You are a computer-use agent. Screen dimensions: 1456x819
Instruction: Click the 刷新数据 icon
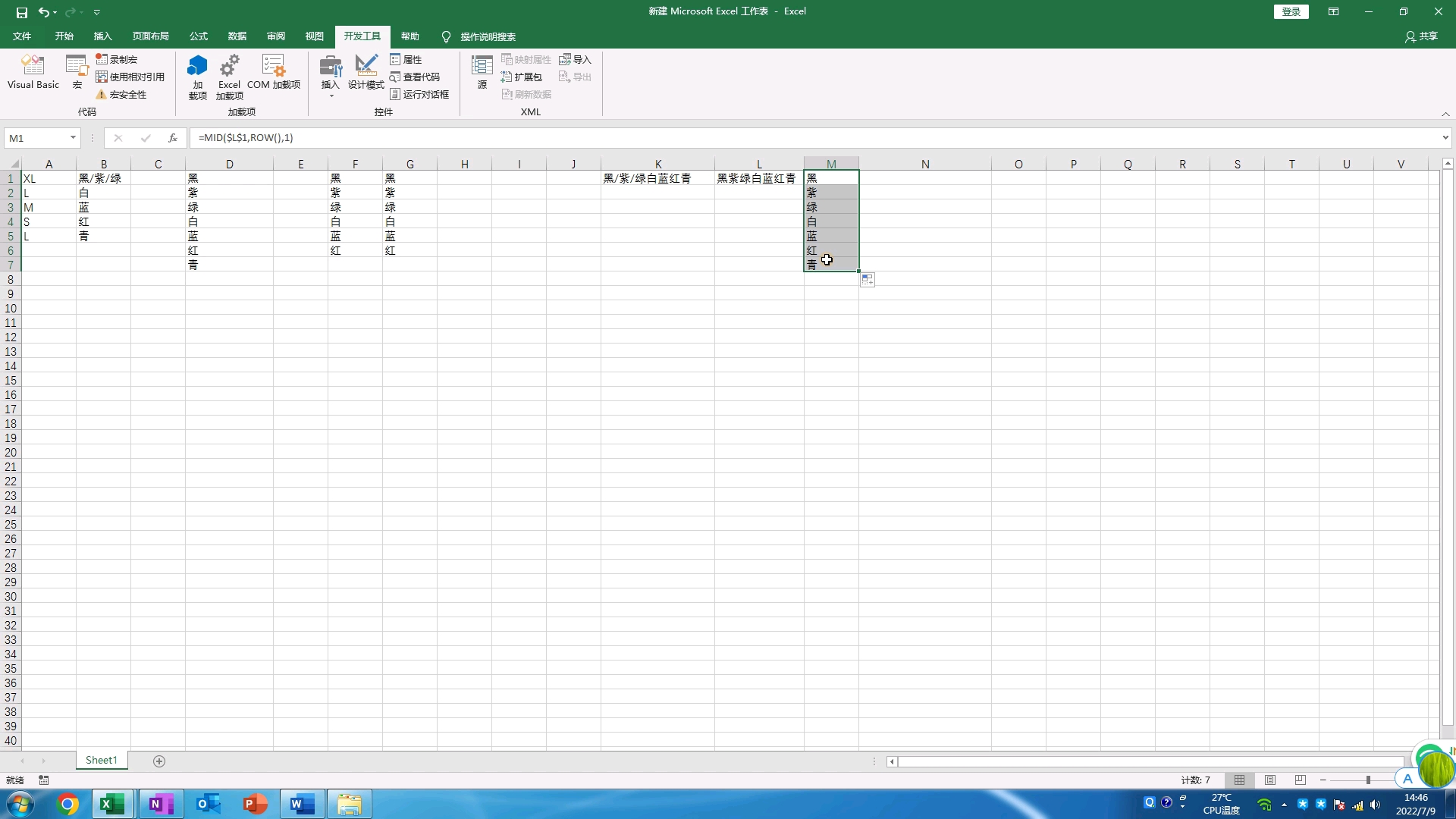tap(526, 94)
